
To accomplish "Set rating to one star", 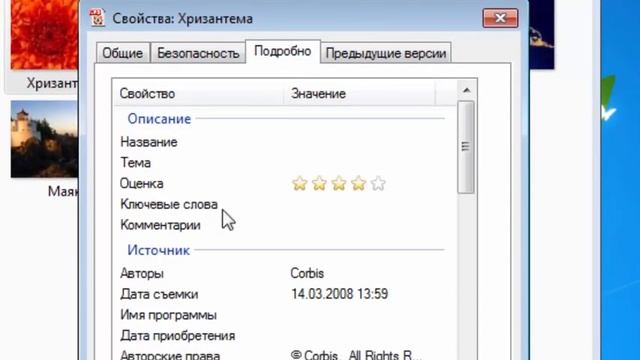I will [x=300, y=183].
